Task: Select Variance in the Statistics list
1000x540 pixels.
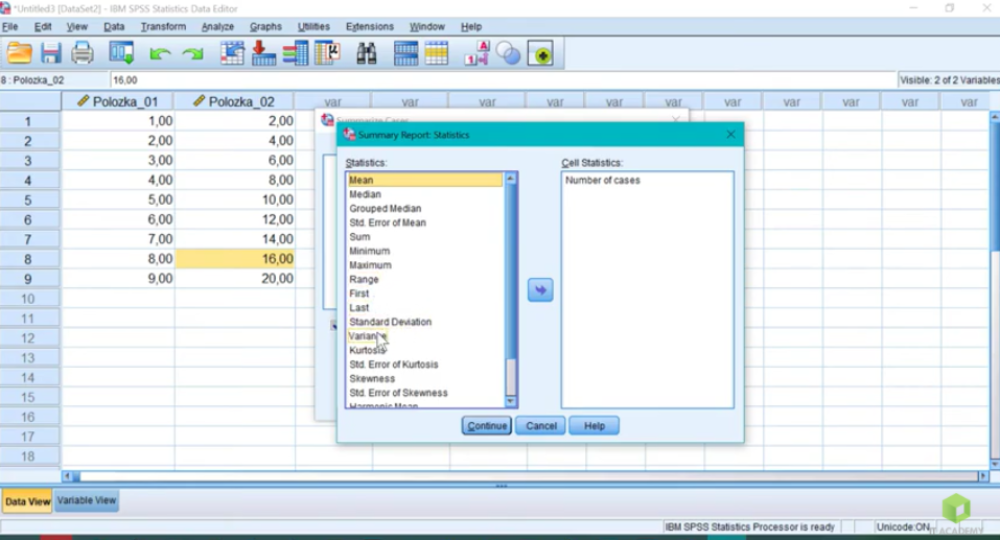Action: [365, 337]
